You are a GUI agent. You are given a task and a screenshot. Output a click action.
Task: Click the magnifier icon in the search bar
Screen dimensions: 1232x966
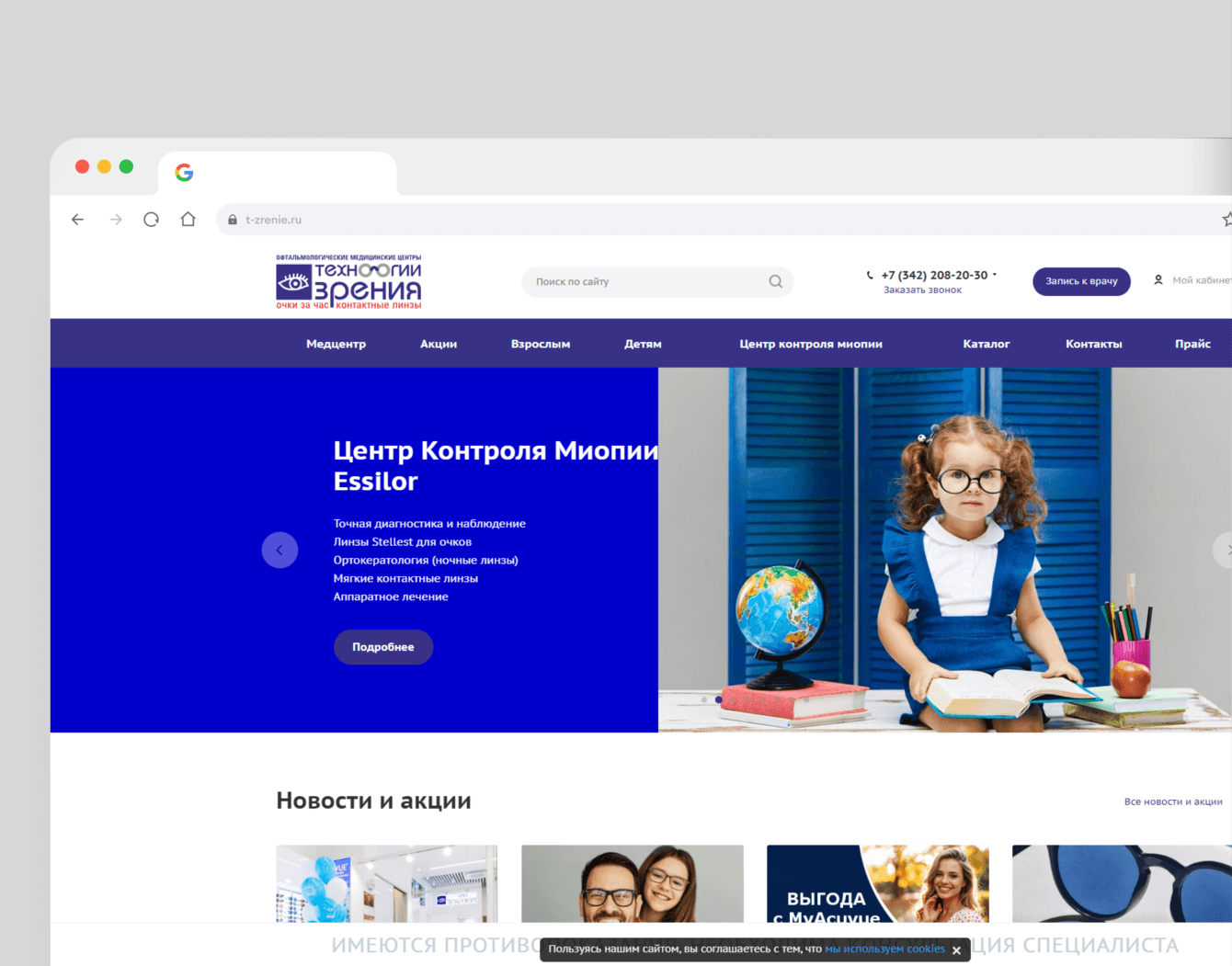pyautogui.click(x=775, y=281)
